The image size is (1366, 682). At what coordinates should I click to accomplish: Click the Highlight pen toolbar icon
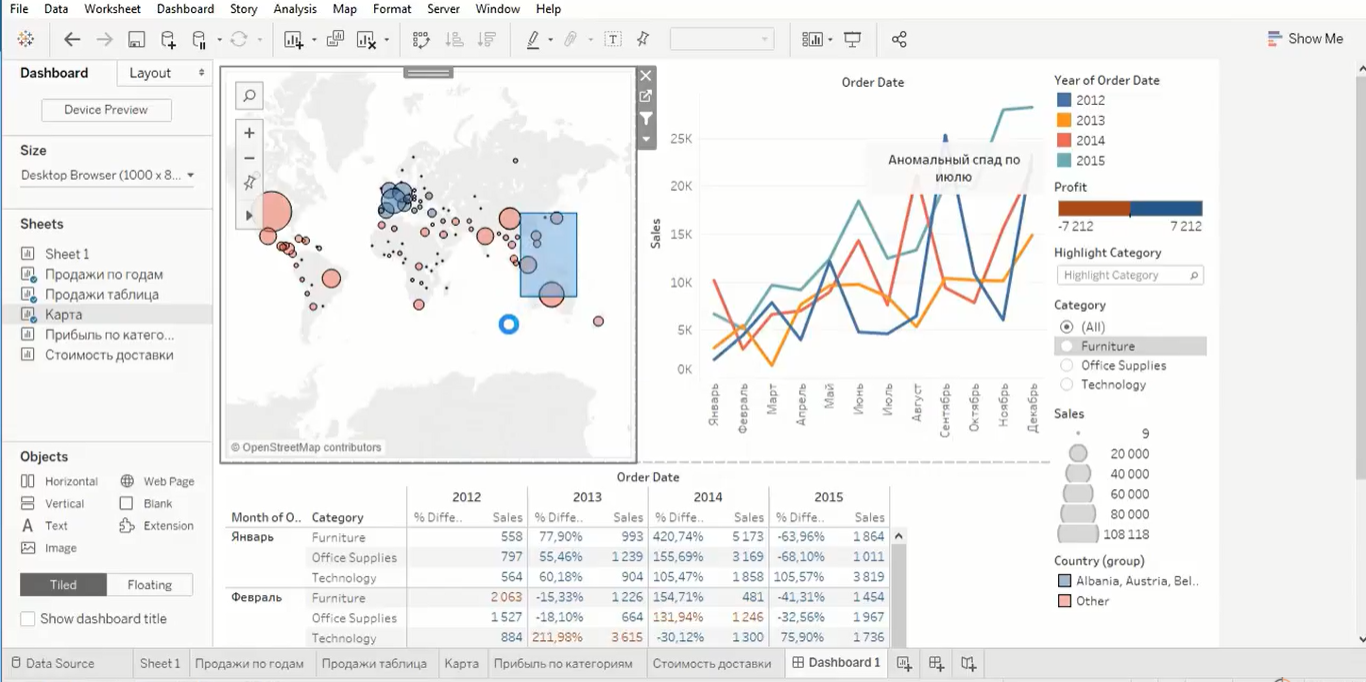point(533,40)
